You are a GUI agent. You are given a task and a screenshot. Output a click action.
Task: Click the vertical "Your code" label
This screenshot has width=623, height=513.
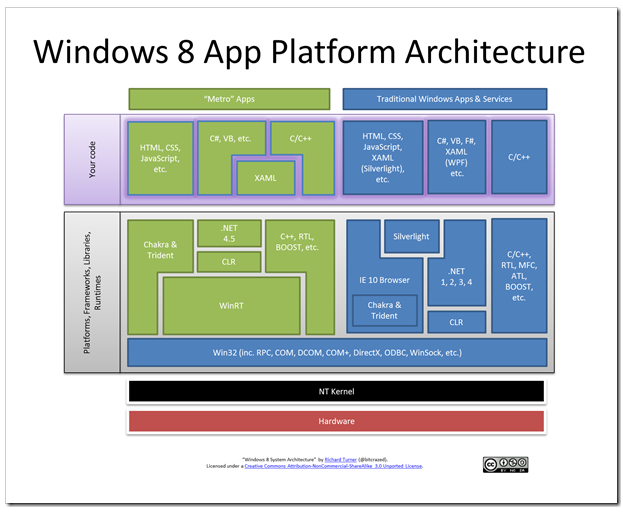pyautogui.click(x=92, y=159)
